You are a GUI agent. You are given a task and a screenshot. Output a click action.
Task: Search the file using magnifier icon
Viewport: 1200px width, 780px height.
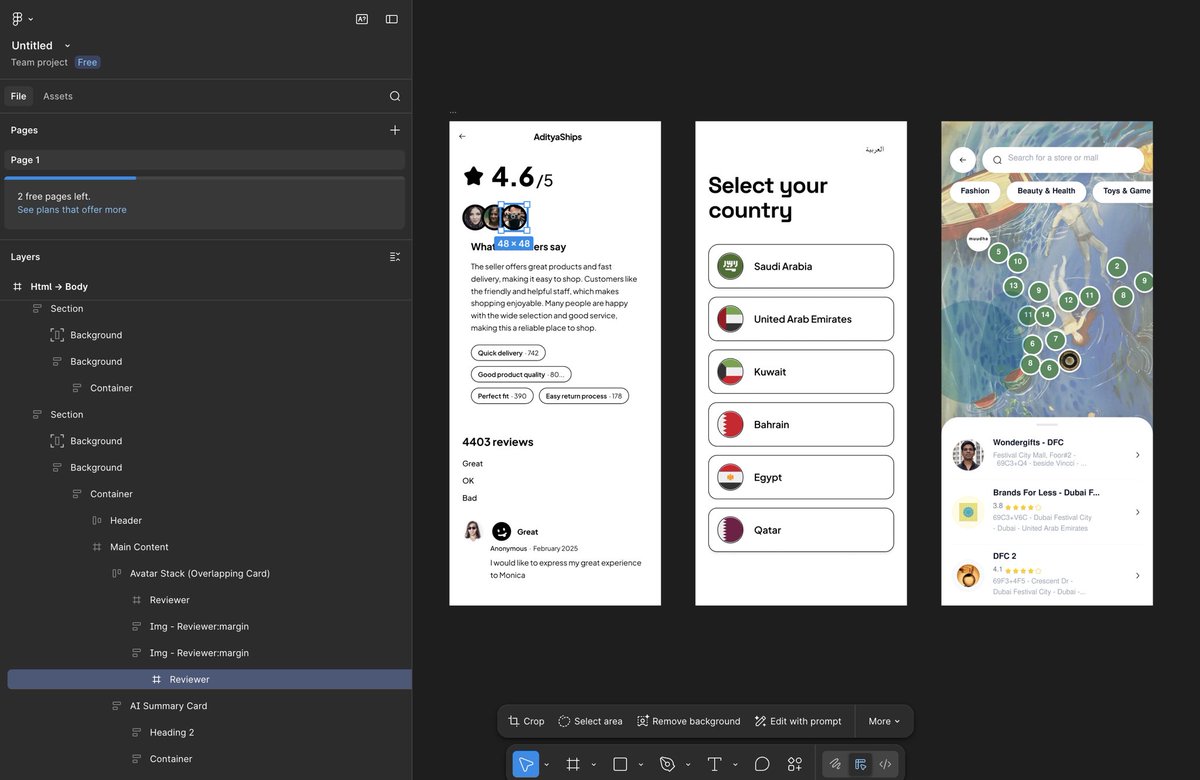point(395,96)
